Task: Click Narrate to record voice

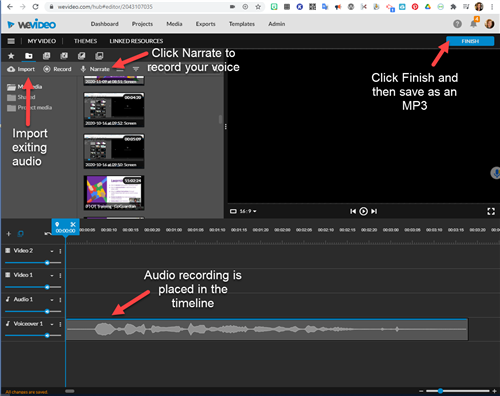Action: pyautogui.click(x=95, y=69)
